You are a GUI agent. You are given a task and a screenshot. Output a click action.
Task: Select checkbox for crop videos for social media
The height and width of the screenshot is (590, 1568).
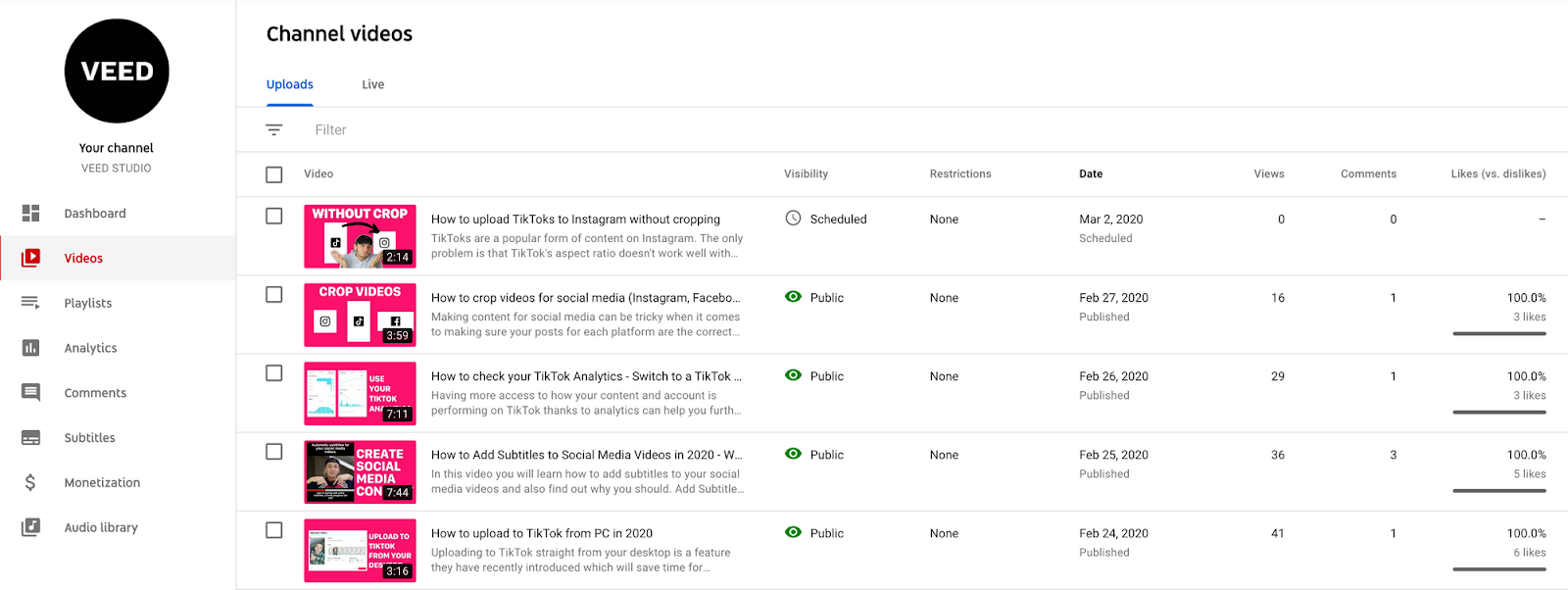(274, 294)
